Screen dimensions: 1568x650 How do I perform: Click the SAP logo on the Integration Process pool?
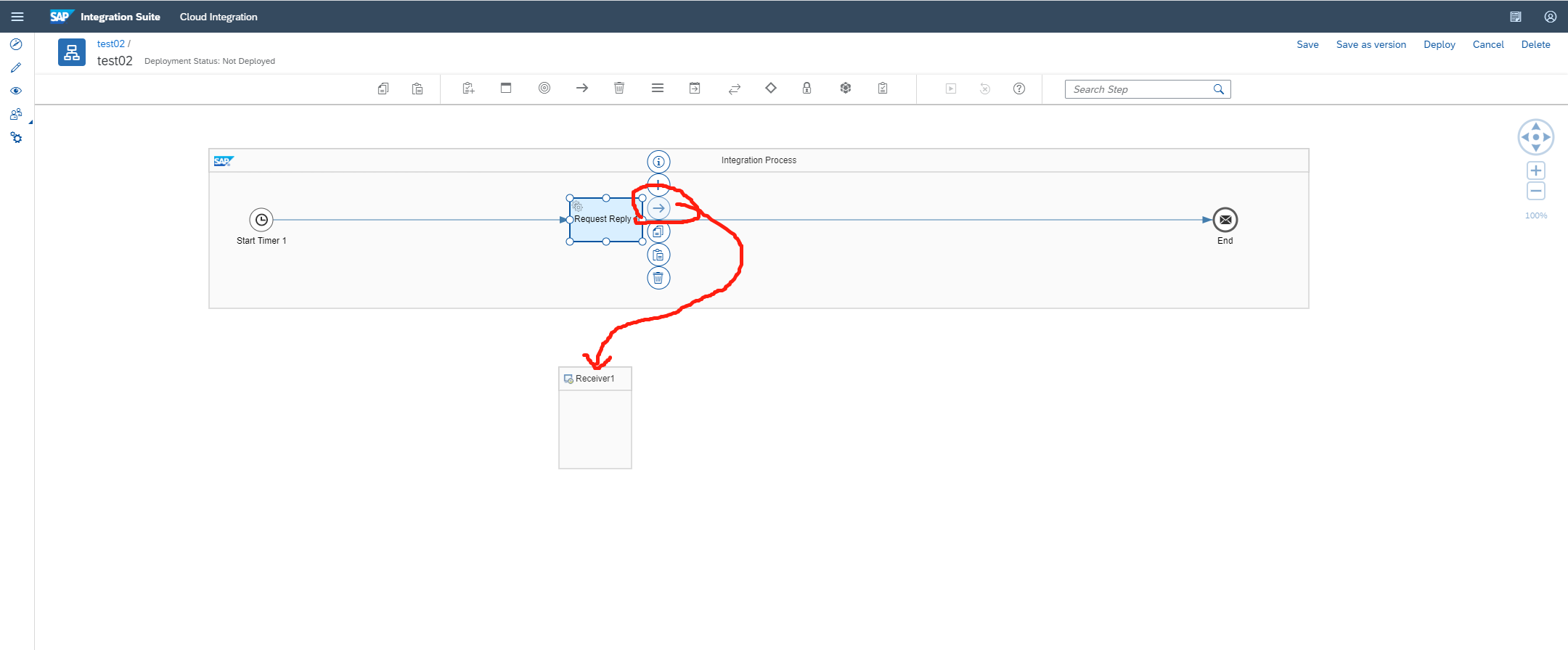[x=224, y=161]
